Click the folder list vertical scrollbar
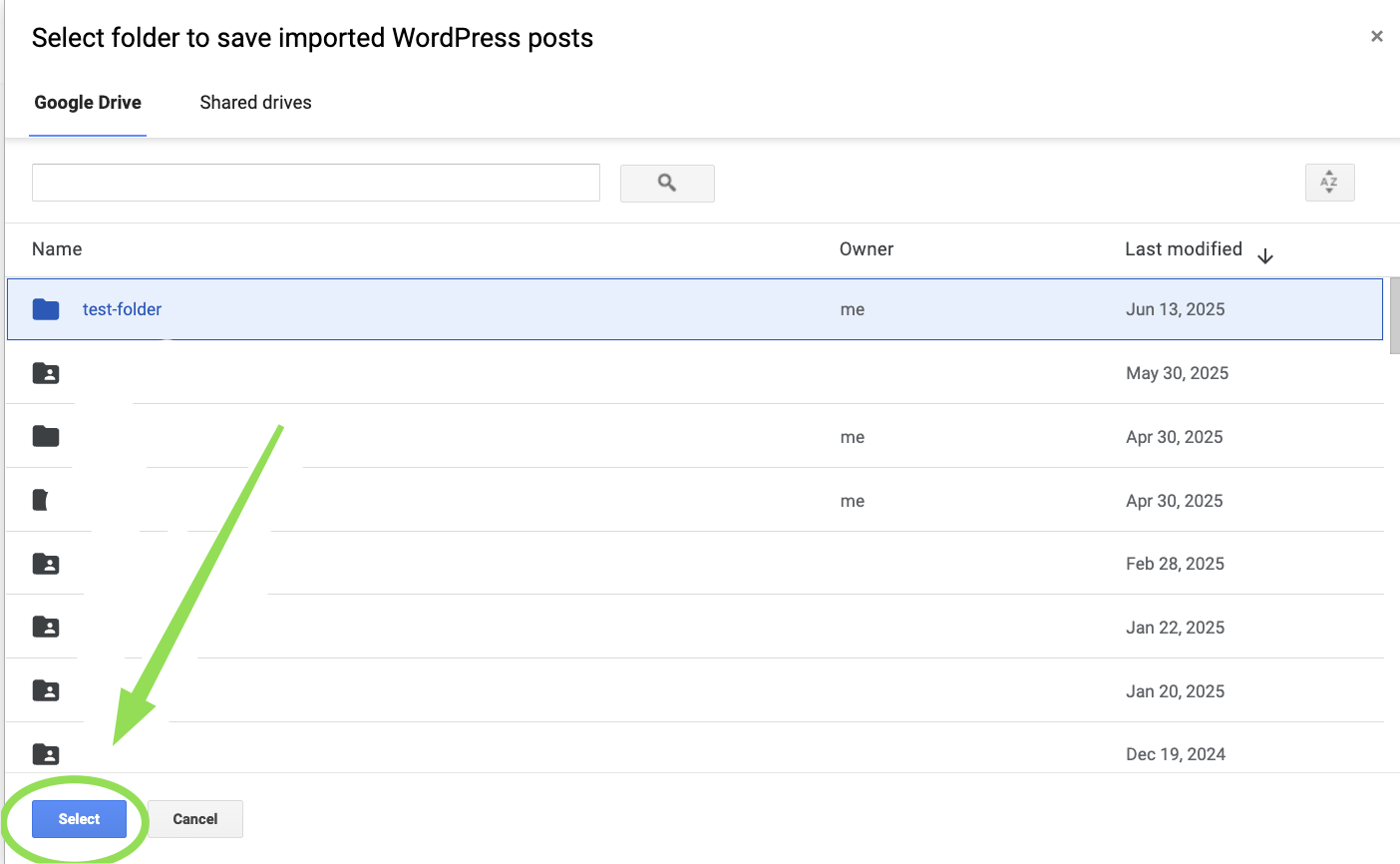The image size is (1400, 864). point(1395,315)
